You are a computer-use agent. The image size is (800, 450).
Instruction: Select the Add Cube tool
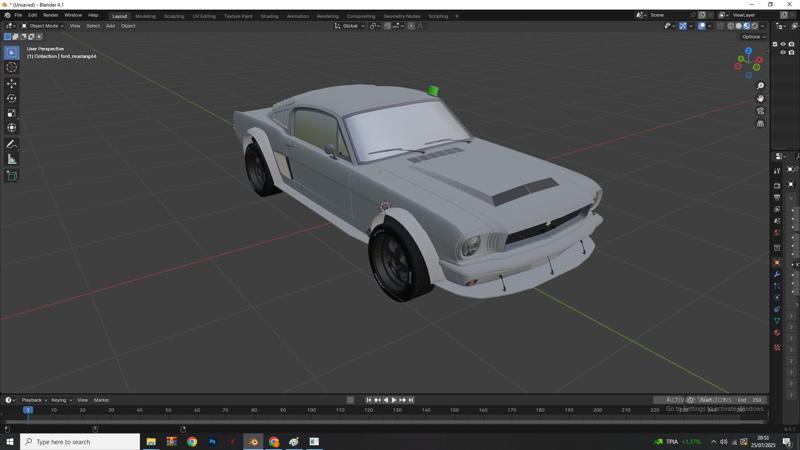12,176
